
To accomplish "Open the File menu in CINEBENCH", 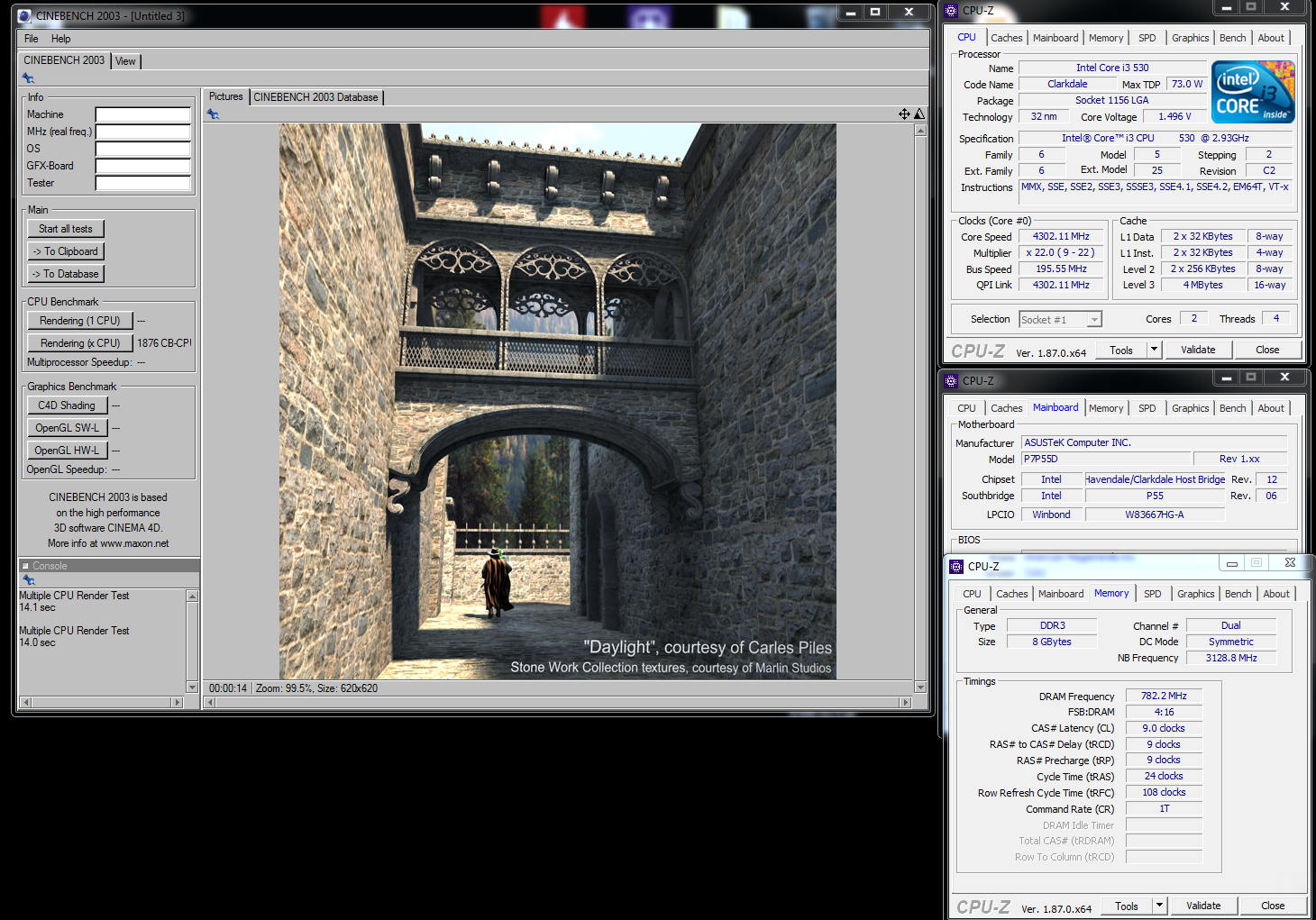I will pyautogui.click(x=32, y=39).
